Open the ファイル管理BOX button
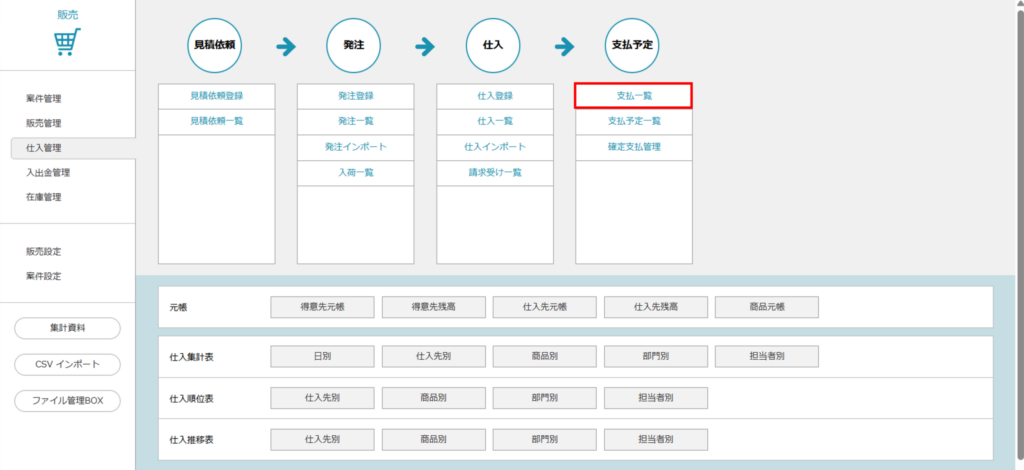The image size is (1024, 470). [67, 401]
